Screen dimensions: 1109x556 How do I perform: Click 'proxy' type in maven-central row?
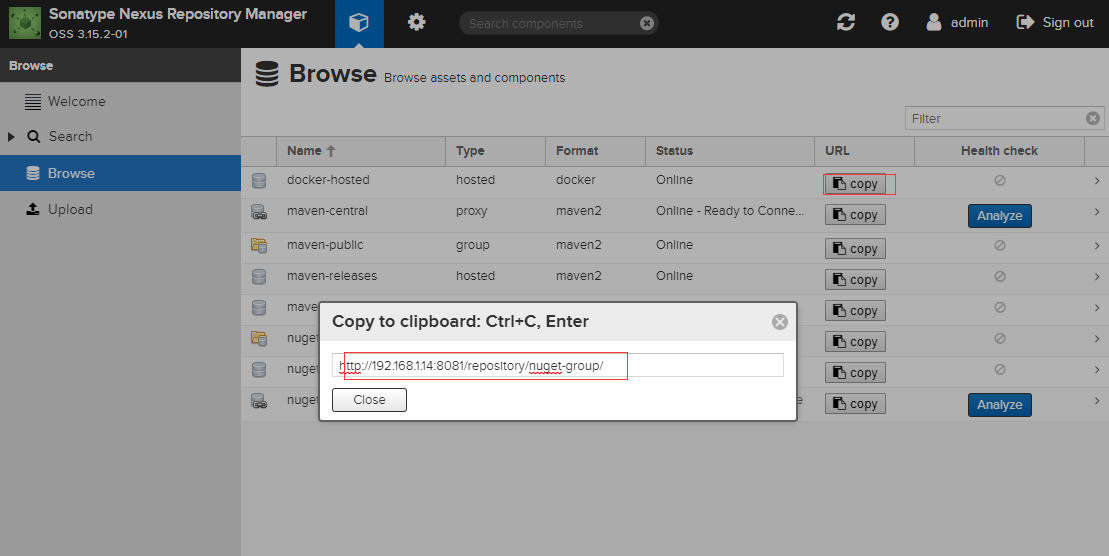(471, 211)
